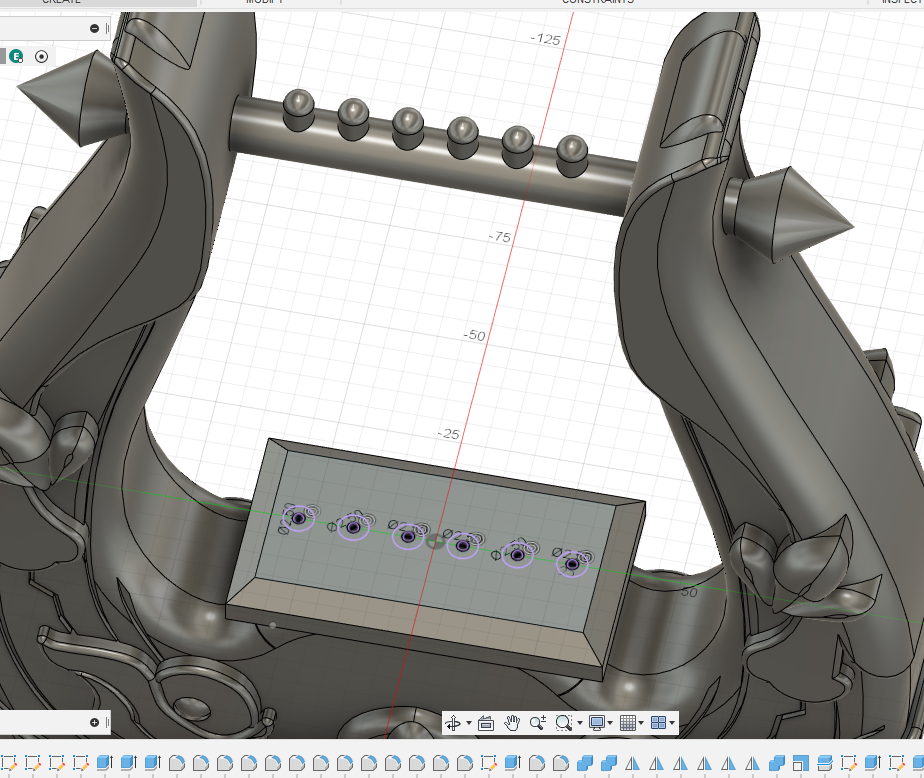The height and width of the screenshot is (778, 924).
Task: Select the first extrude feature in the timeline
Action: (105, 763)
